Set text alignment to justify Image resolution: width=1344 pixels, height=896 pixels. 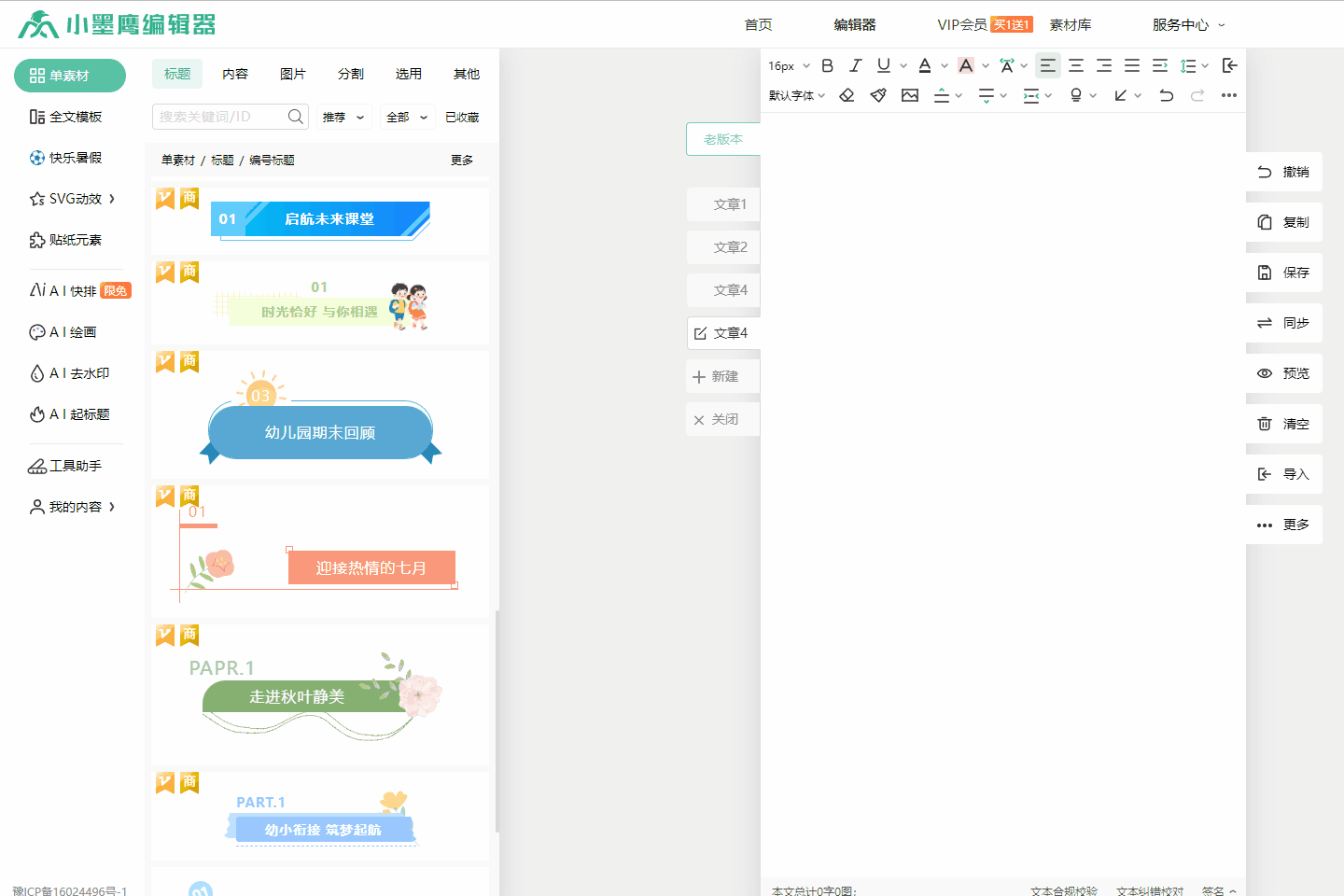coord(1132,65)
